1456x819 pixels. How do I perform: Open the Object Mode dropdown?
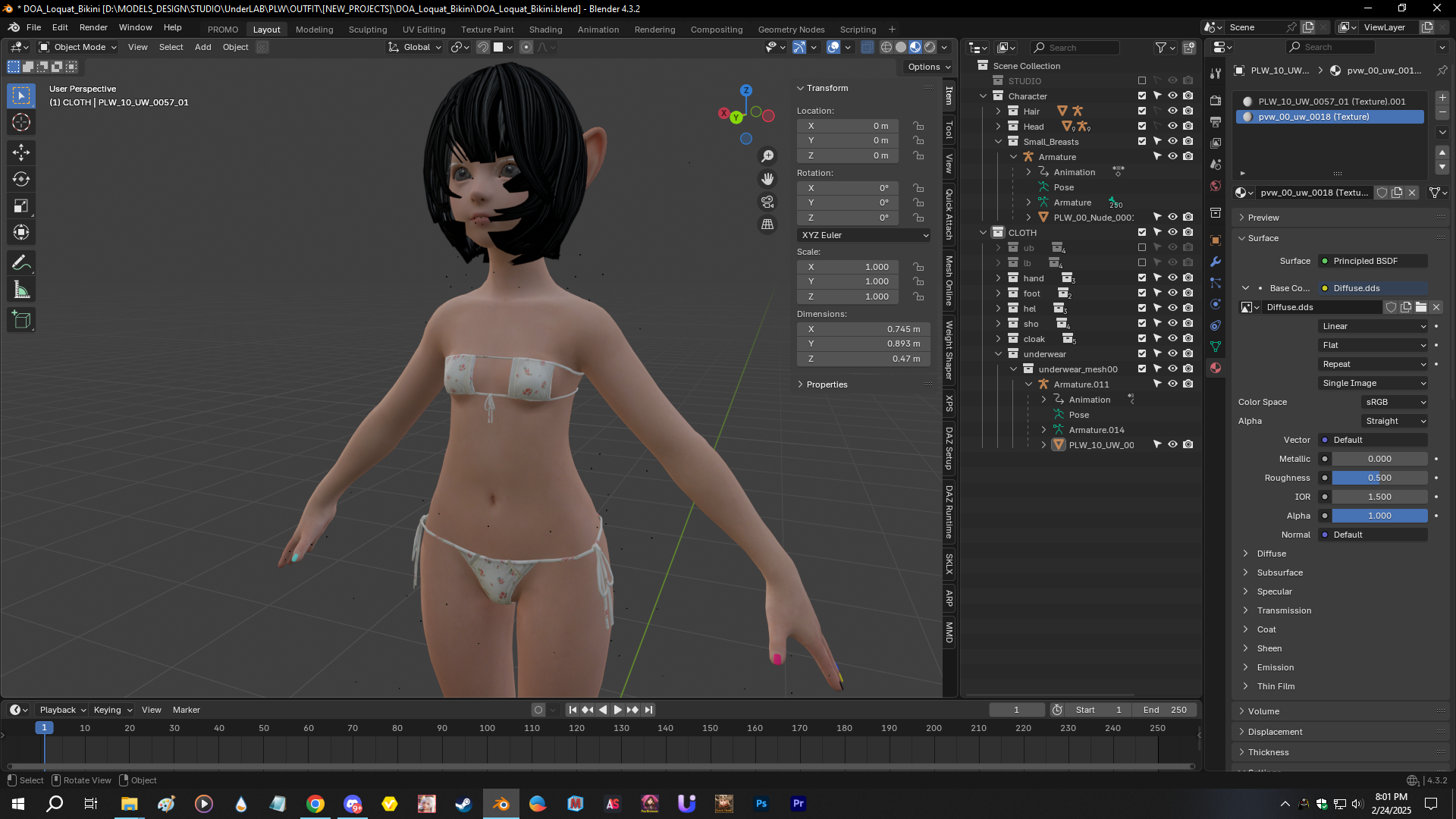[78, 47]
